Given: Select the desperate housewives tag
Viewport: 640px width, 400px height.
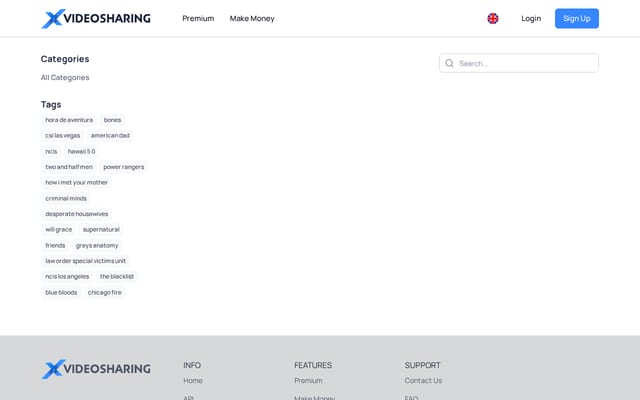Looking at the screenshot, I should pyautogui.click(x=77, y=214).
